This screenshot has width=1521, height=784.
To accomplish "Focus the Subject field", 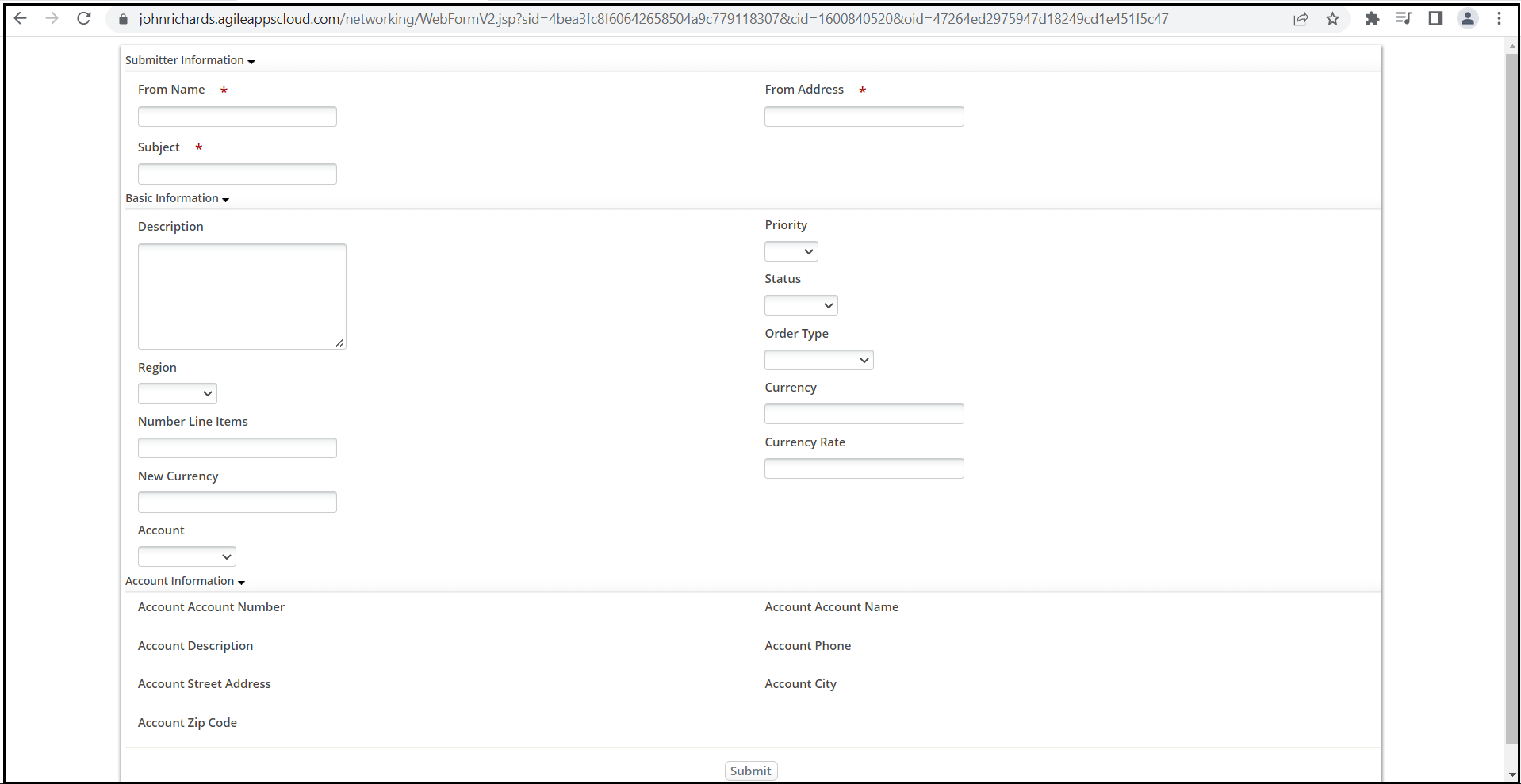I will click(x=237, y=174).
